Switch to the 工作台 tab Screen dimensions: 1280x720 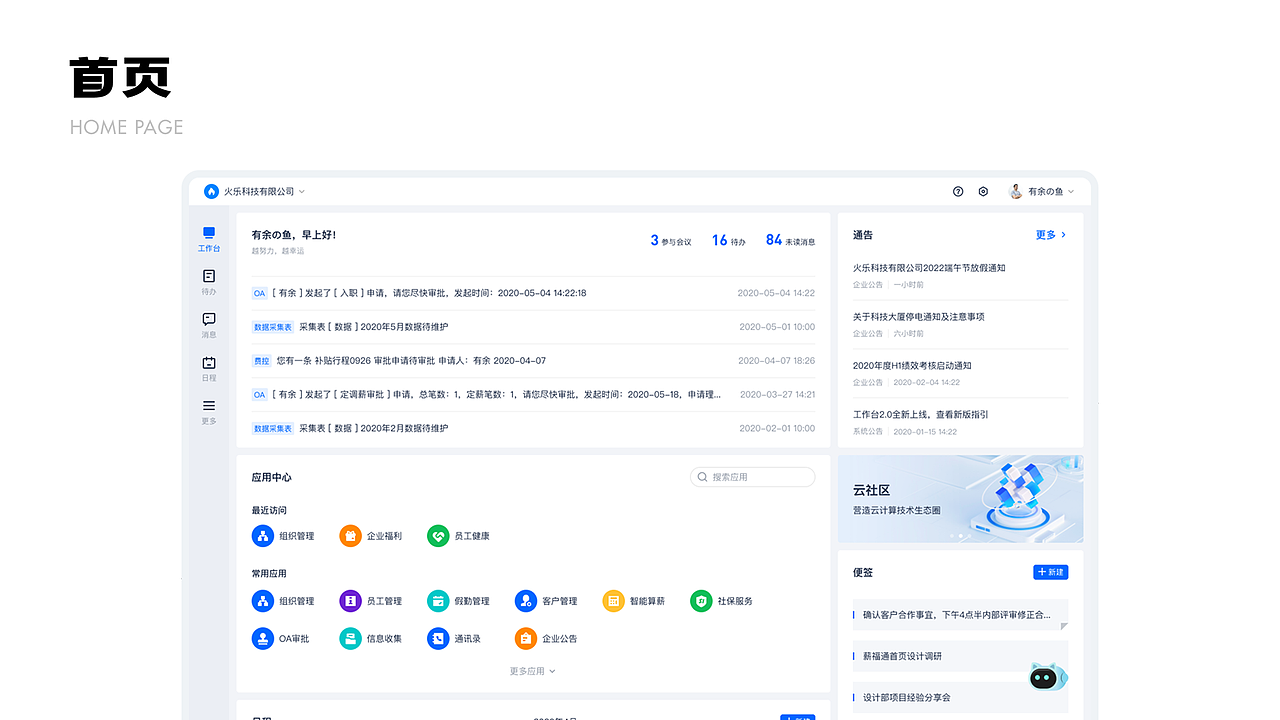(x=208, y=240)
